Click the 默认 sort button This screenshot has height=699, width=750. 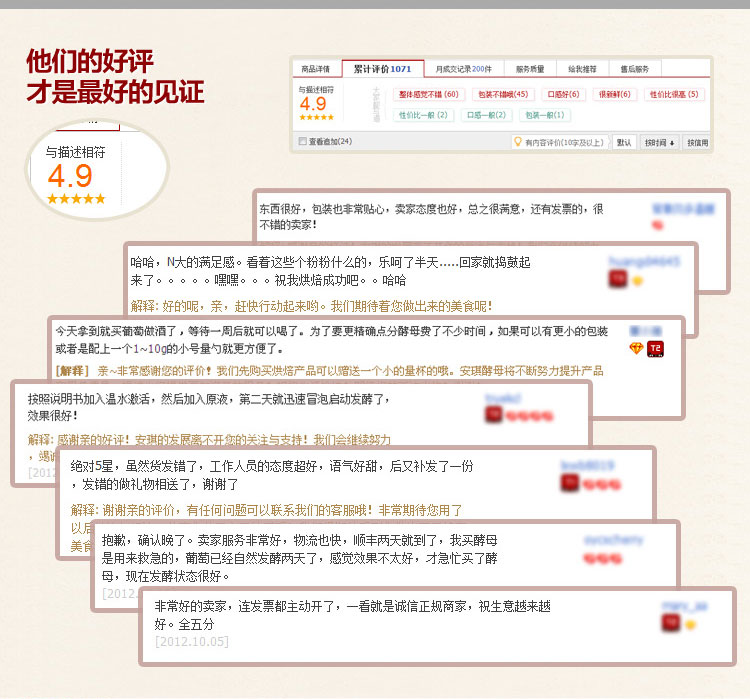coord(624,142)
